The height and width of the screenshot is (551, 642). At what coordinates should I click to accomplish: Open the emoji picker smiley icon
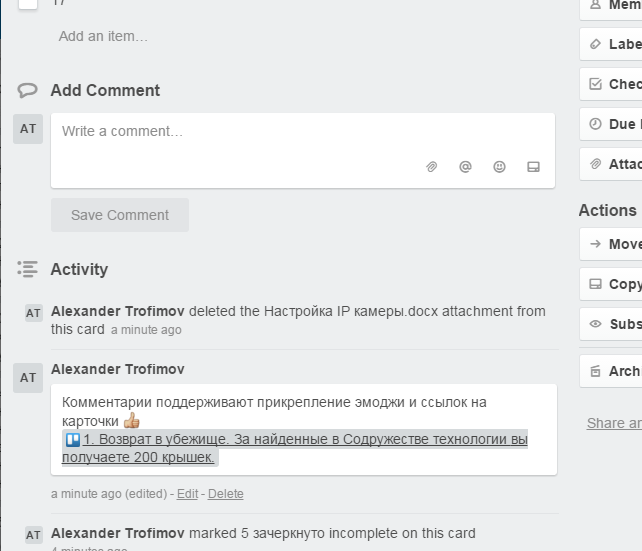(499, 167)
